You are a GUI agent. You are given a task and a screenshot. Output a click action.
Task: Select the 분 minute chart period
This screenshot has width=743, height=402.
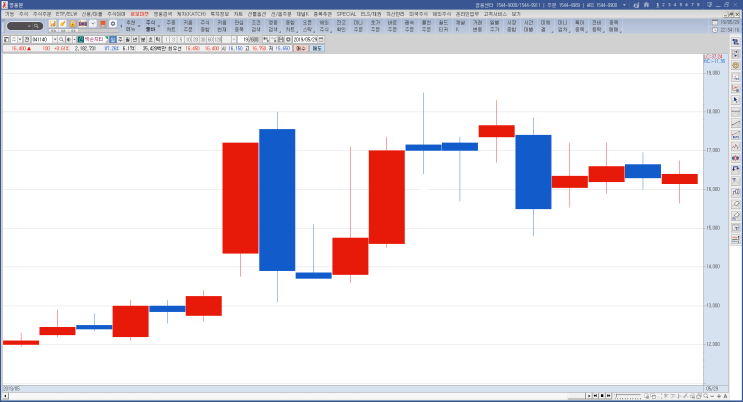[143, 39]
